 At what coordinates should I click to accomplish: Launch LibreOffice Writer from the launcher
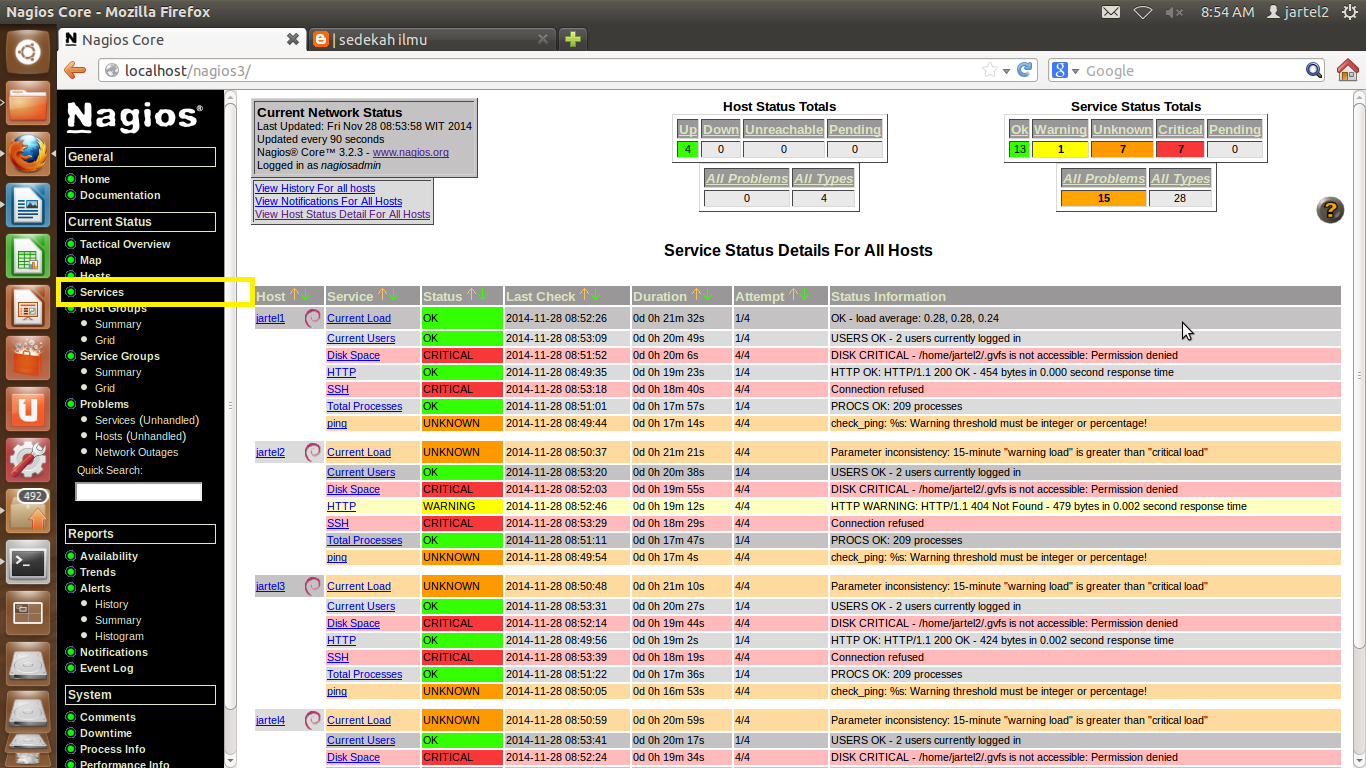coord(28,205)
